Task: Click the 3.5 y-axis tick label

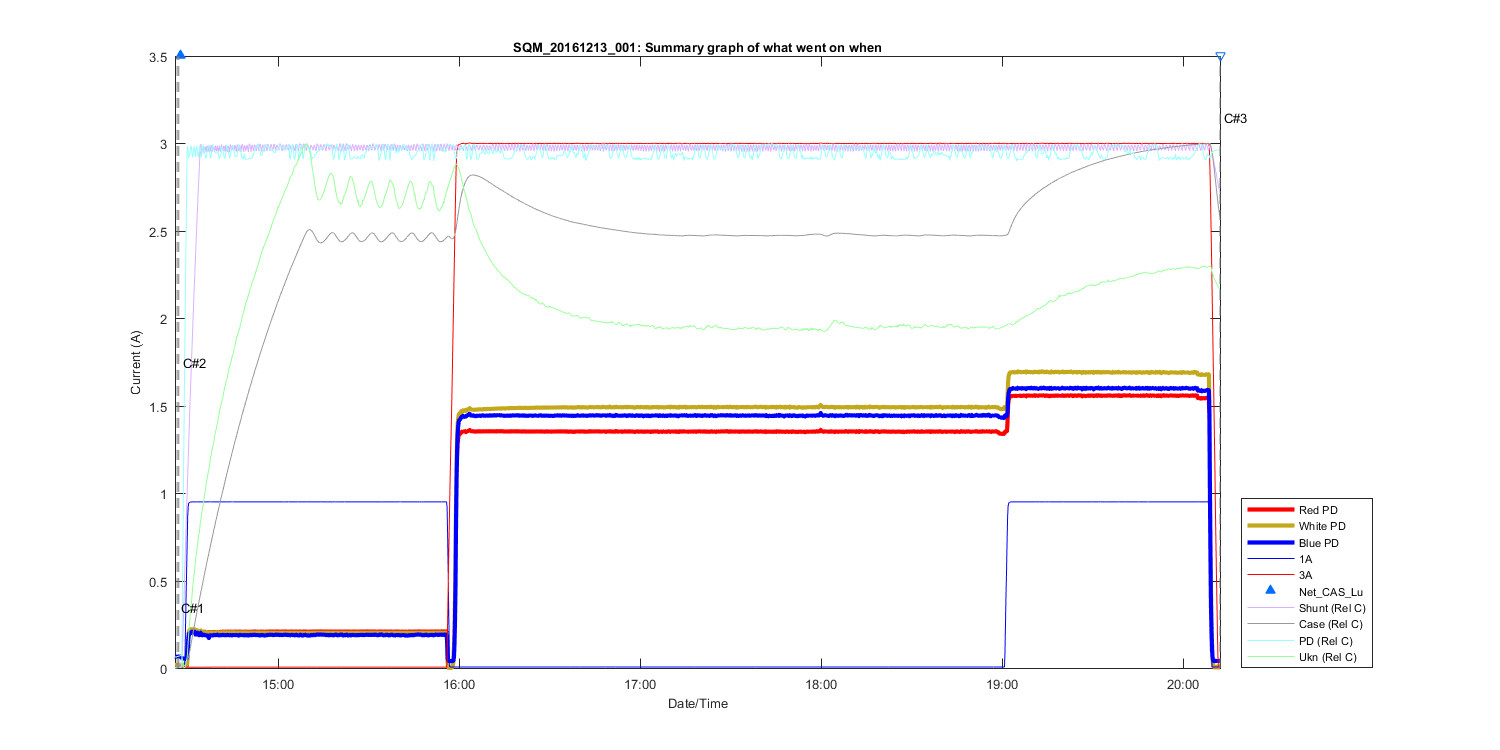Action: tap(156, 57)
